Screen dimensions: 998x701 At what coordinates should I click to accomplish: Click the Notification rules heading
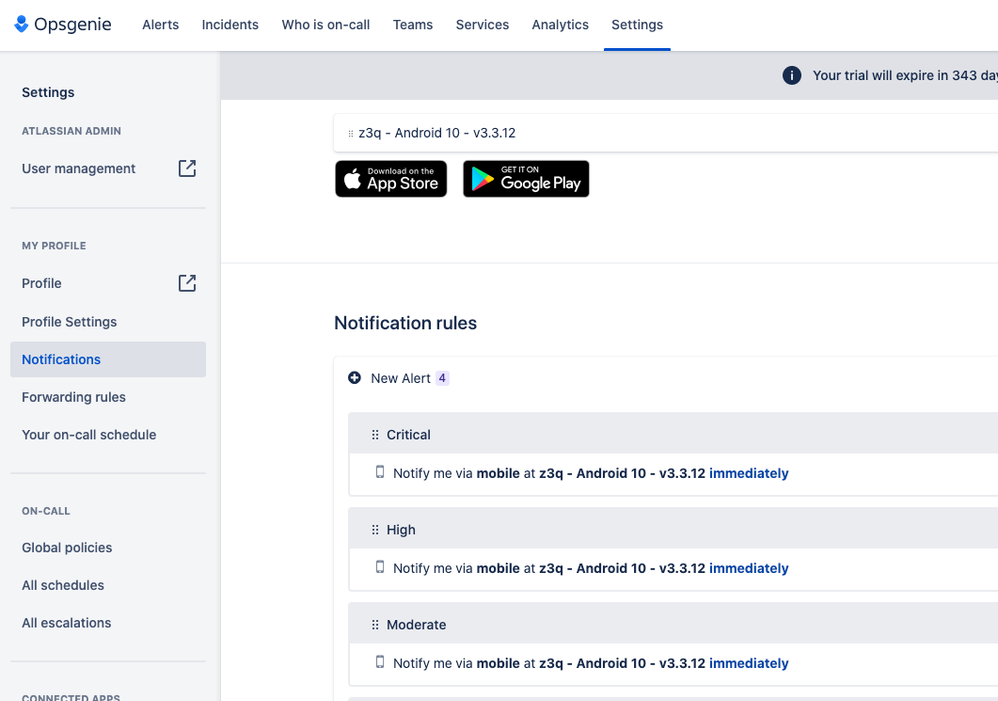point(405,323)
